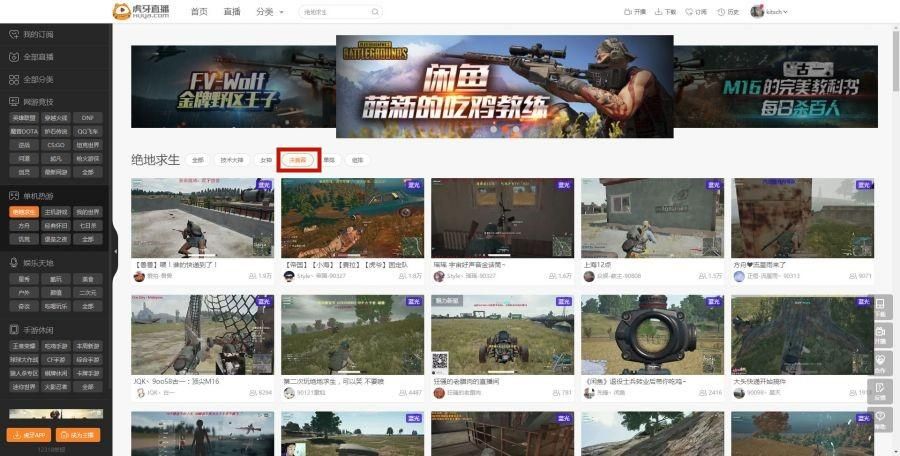Open the 二次元 entertainment tag
This screenshot has height=456, width=900.
tap(88, 293)
